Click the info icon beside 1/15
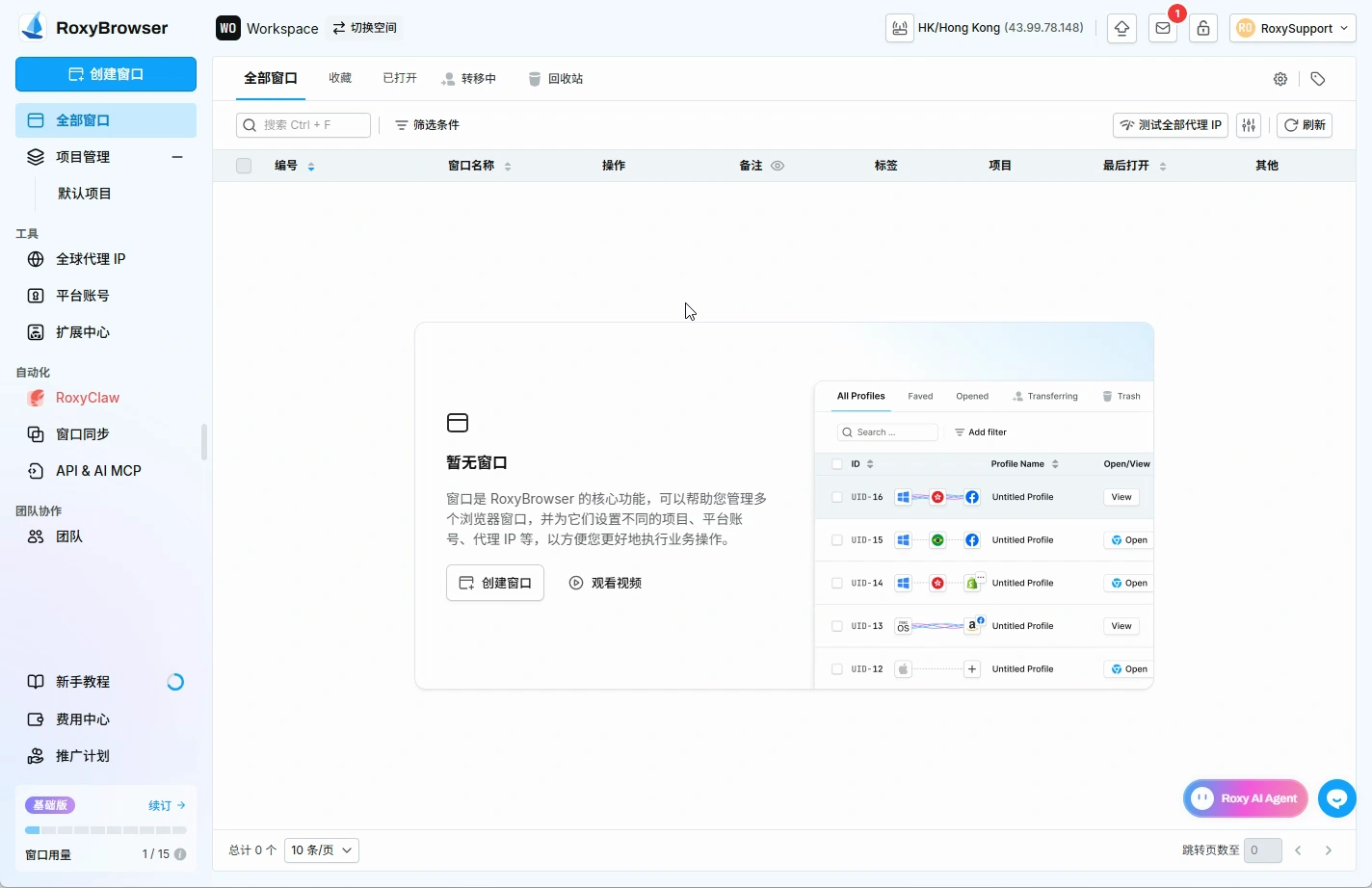The image size is (1372, 888). pos(180,854)
